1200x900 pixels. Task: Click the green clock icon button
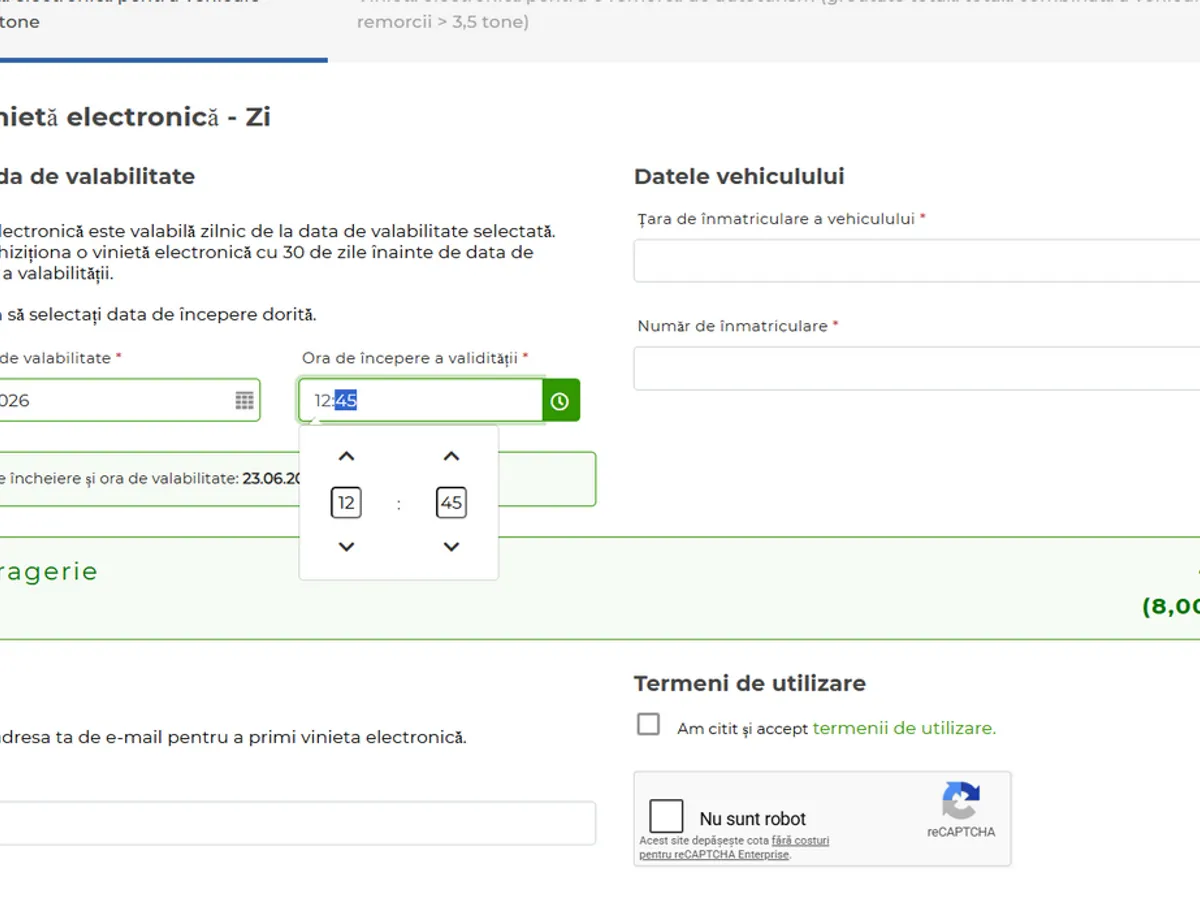pos(560,401)
